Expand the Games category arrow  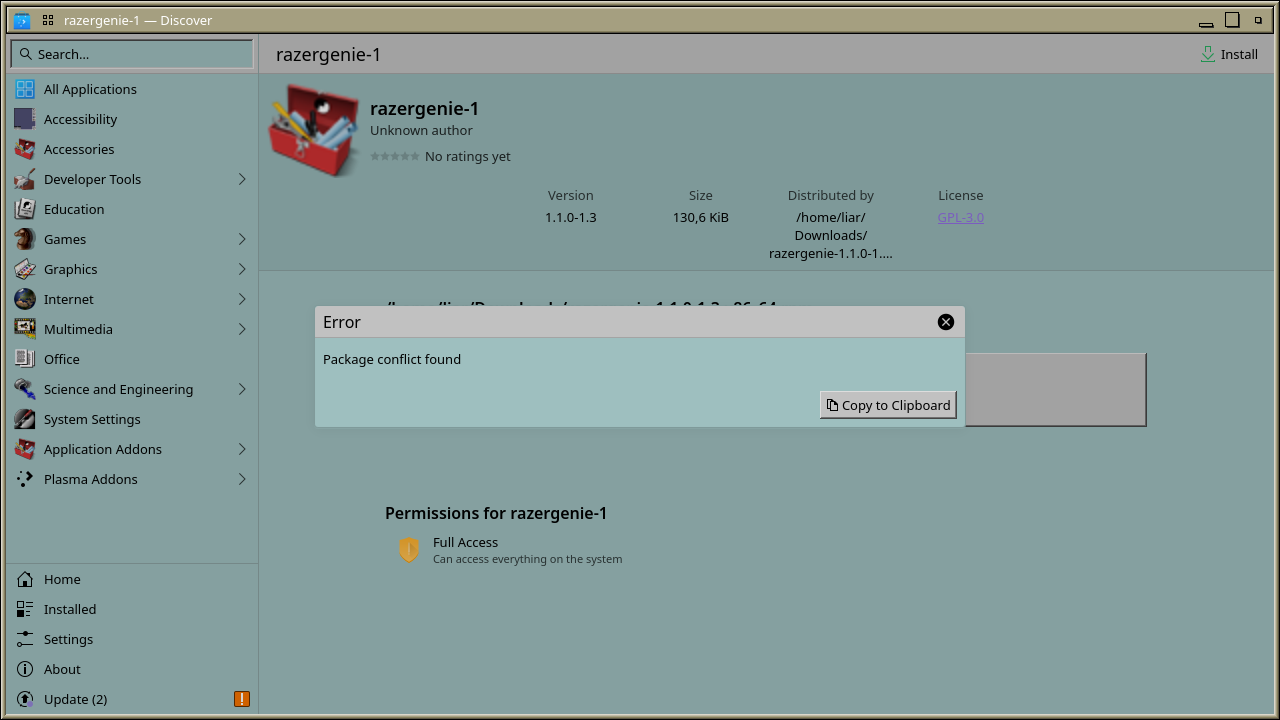pos(242,239)
